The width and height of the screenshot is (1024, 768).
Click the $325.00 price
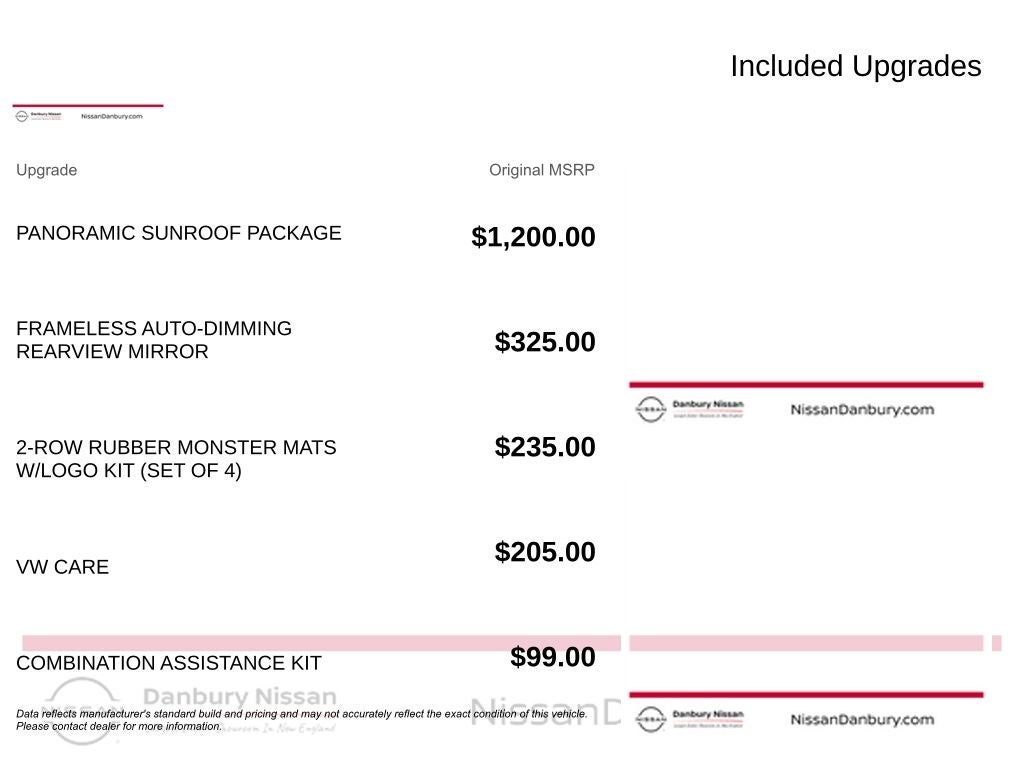[545, 342]
